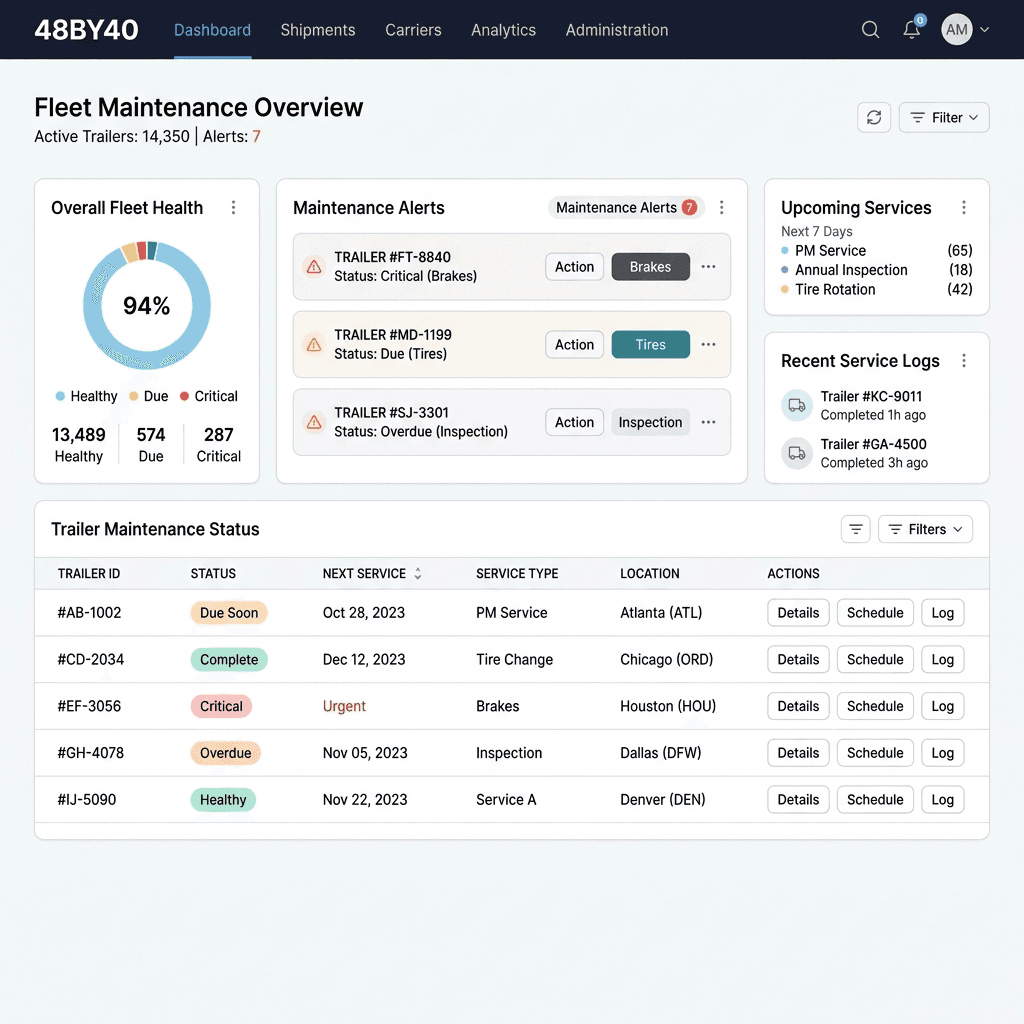Viewport: 1024px width, 1024px height.
Task: Click the AM user avatar
Action: pos(957,29)
